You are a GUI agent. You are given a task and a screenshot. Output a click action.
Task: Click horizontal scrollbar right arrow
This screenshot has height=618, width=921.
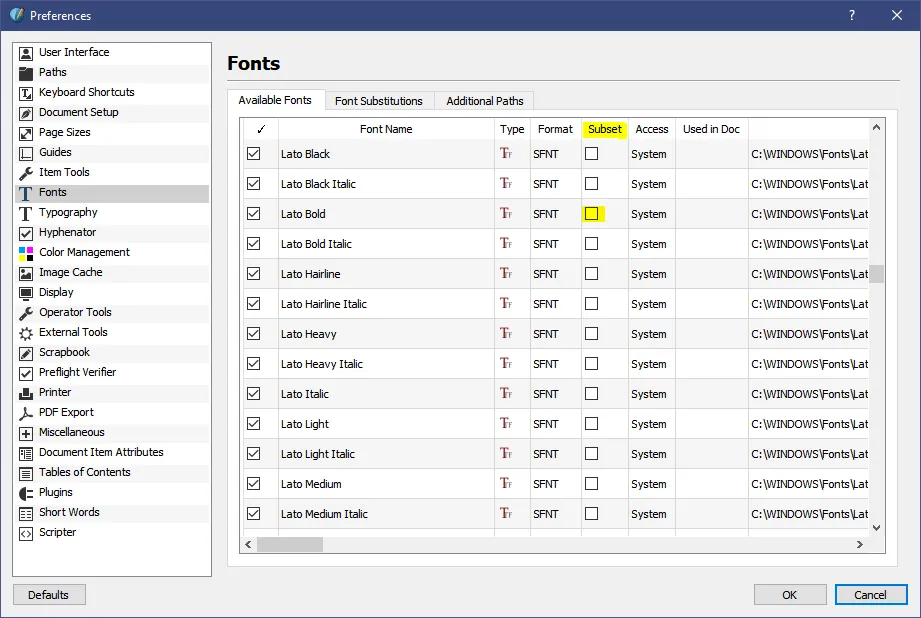click(x=860, y=545)
